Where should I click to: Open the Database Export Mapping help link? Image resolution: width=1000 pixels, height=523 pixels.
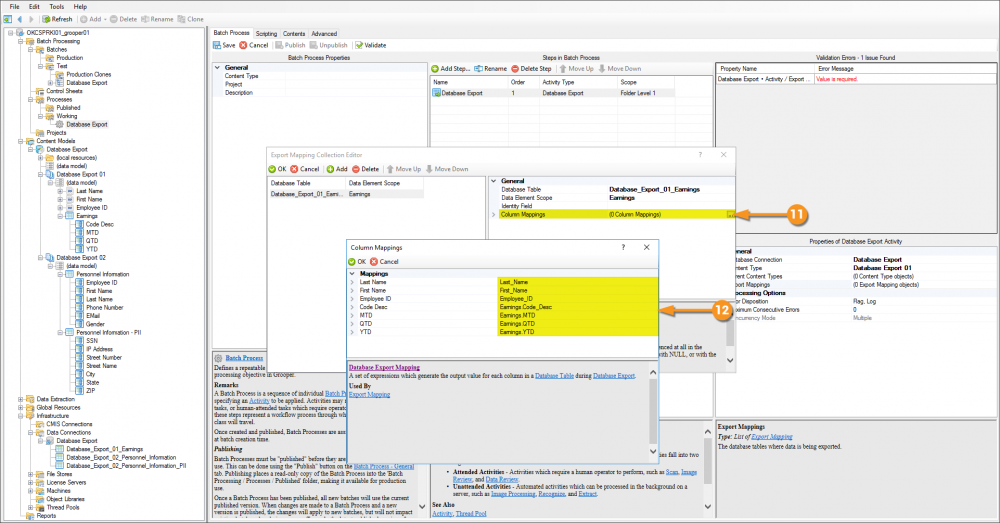384,368
